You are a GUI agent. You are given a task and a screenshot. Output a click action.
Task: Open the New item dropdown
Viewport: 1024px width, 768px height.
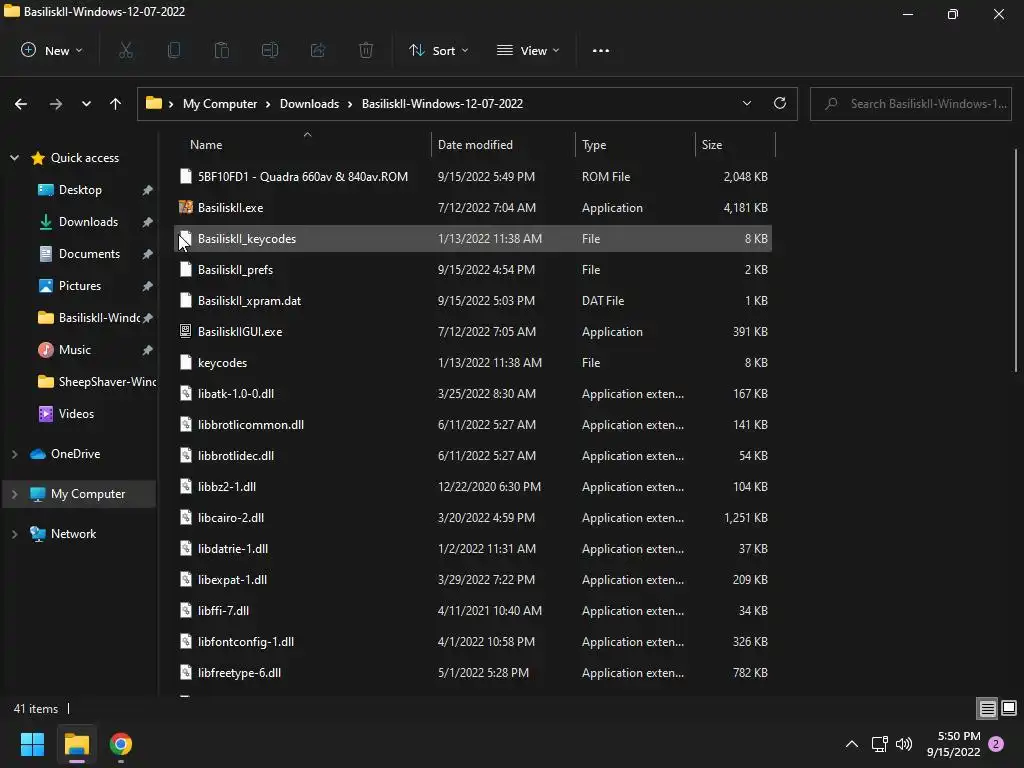(52, 50)
